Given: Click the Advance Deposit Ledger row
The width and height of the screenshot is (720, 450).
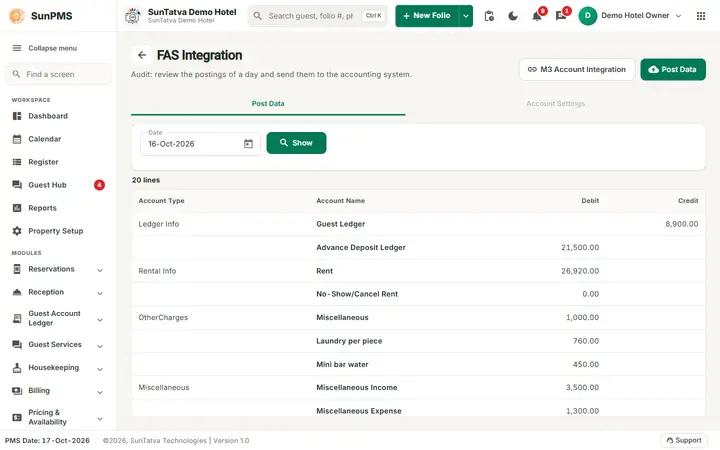Looking at the screenshot, I should point(418,248).
